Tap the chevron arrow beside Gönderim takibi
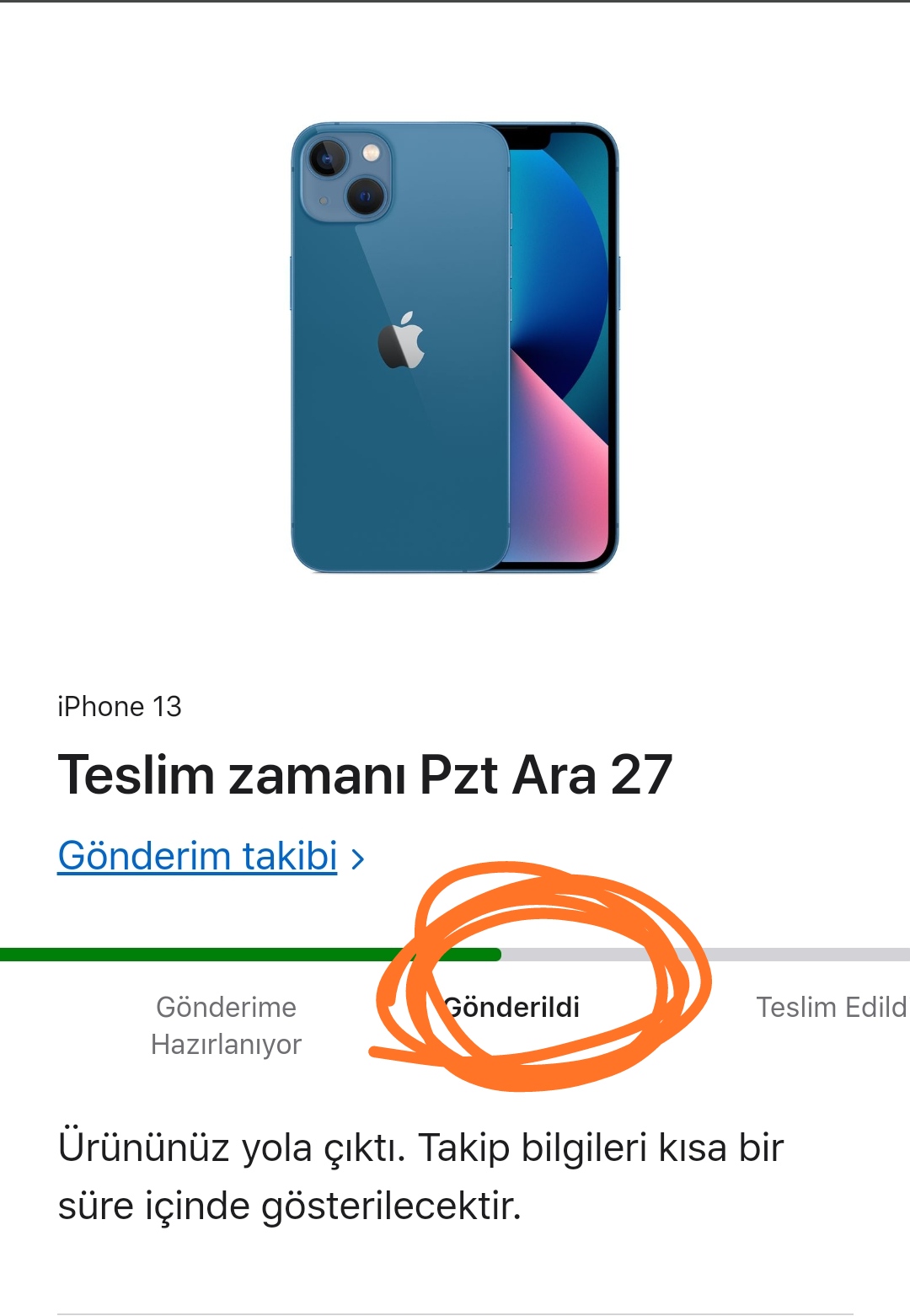This screenshot has width=910, height=1316. coord(358,859)
